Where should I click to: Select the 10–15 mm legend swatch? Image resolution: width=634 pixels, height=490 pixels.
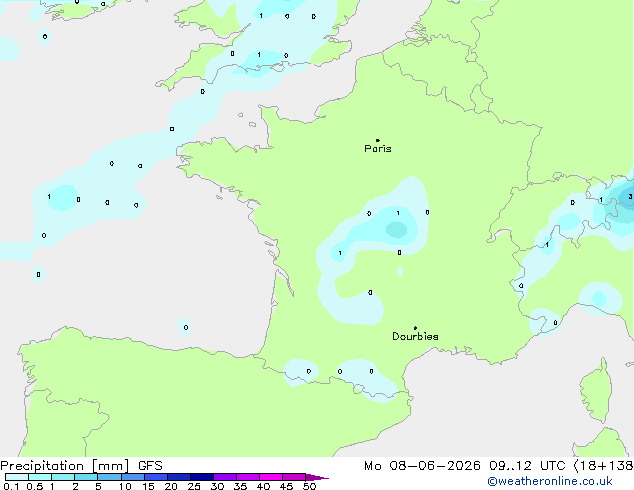(132, 477)
